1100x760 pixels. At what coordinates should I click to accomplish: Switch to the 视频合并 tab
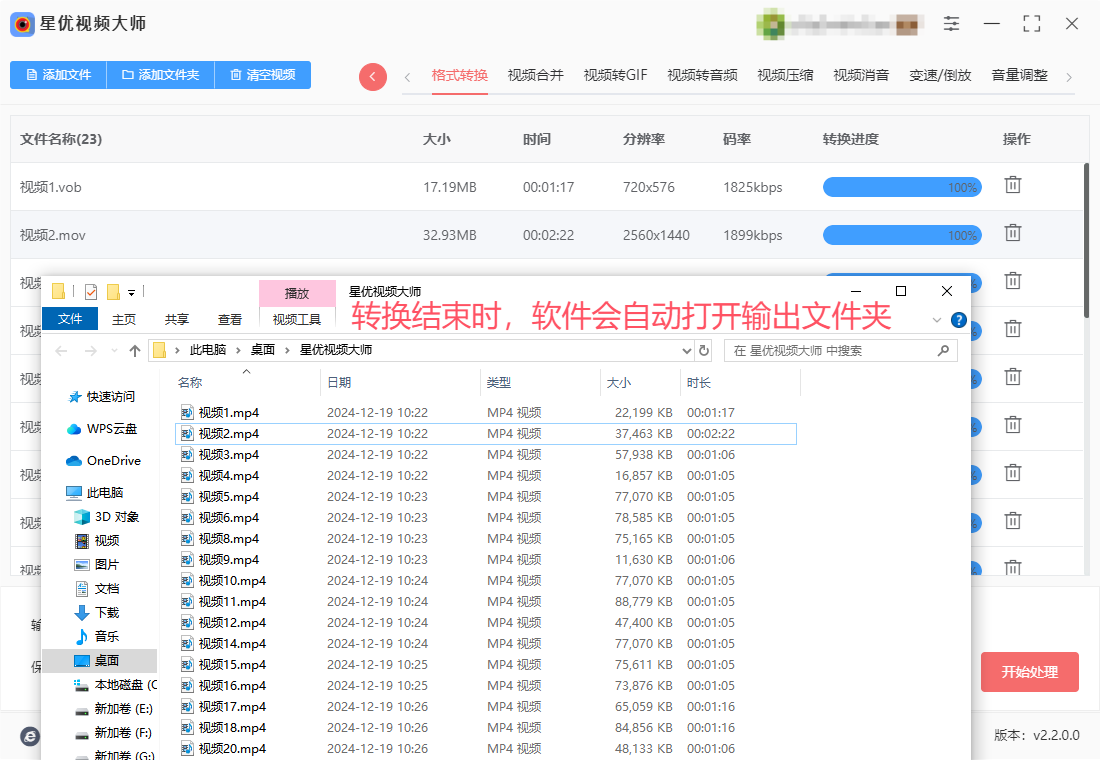coord(536,75)
